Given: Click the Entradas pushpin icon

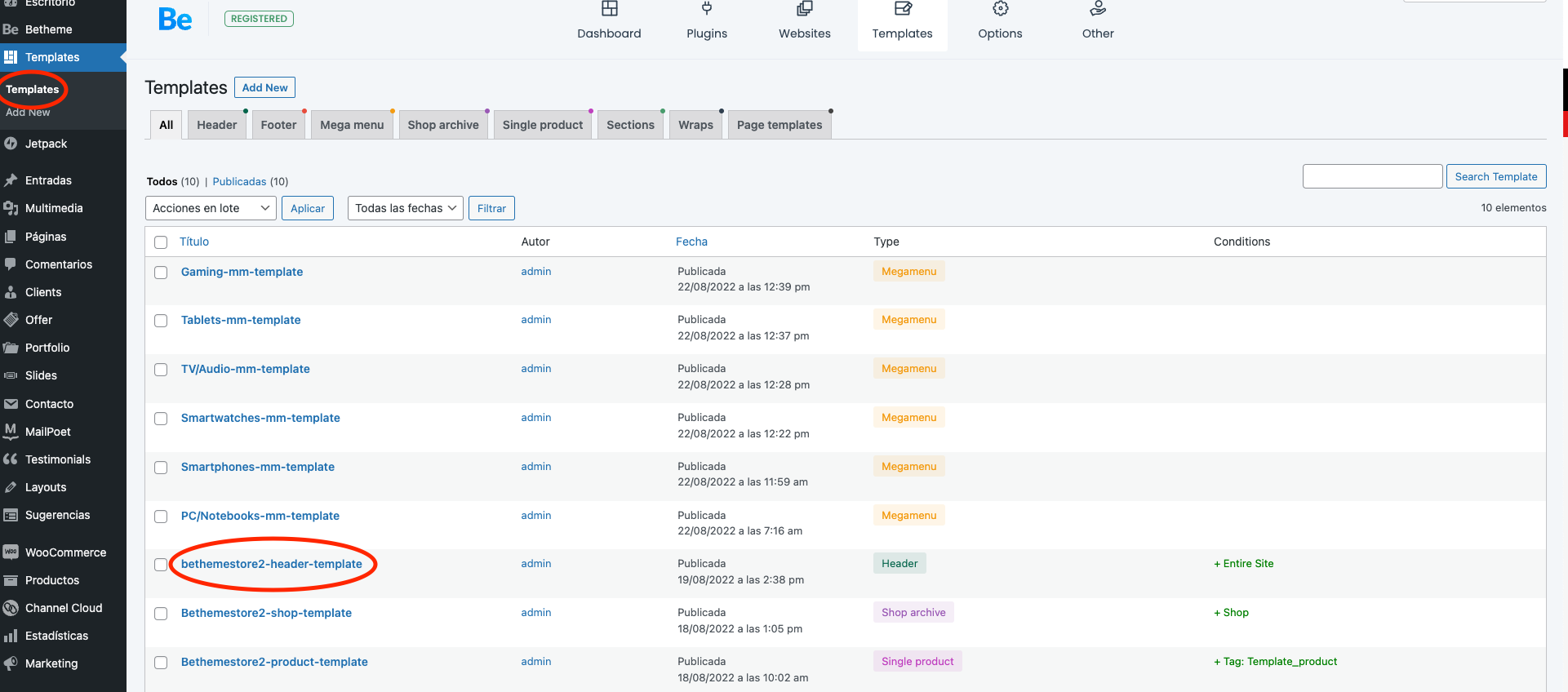Looking at the screenshot, I should click(x=11, y=180).
